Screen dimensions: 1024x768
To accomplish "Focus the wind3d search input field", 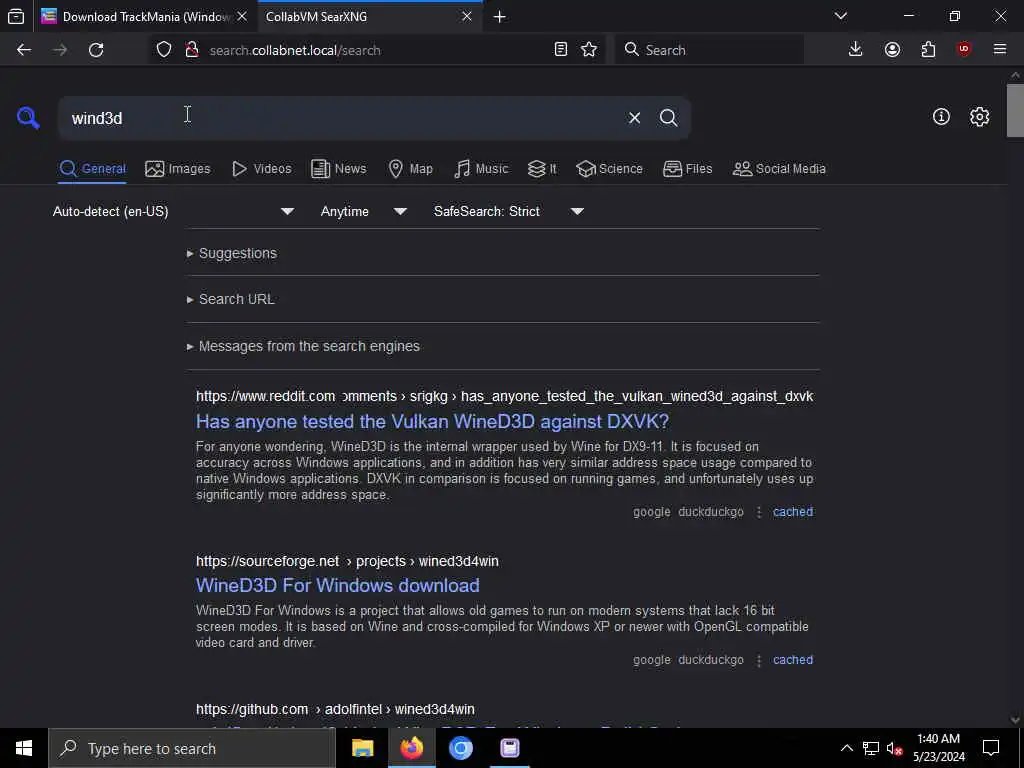I will (x=340, y=118).
